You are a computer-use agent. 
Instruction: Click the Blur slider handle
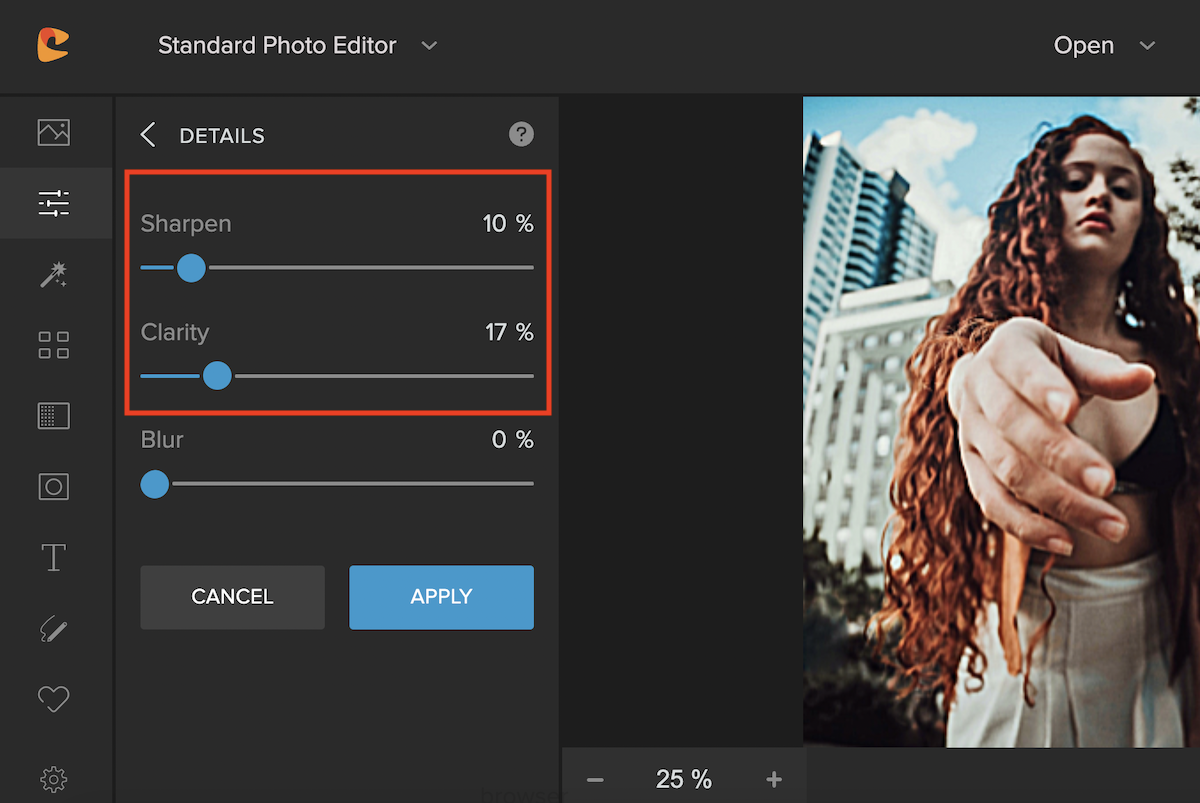pos(154,484)
